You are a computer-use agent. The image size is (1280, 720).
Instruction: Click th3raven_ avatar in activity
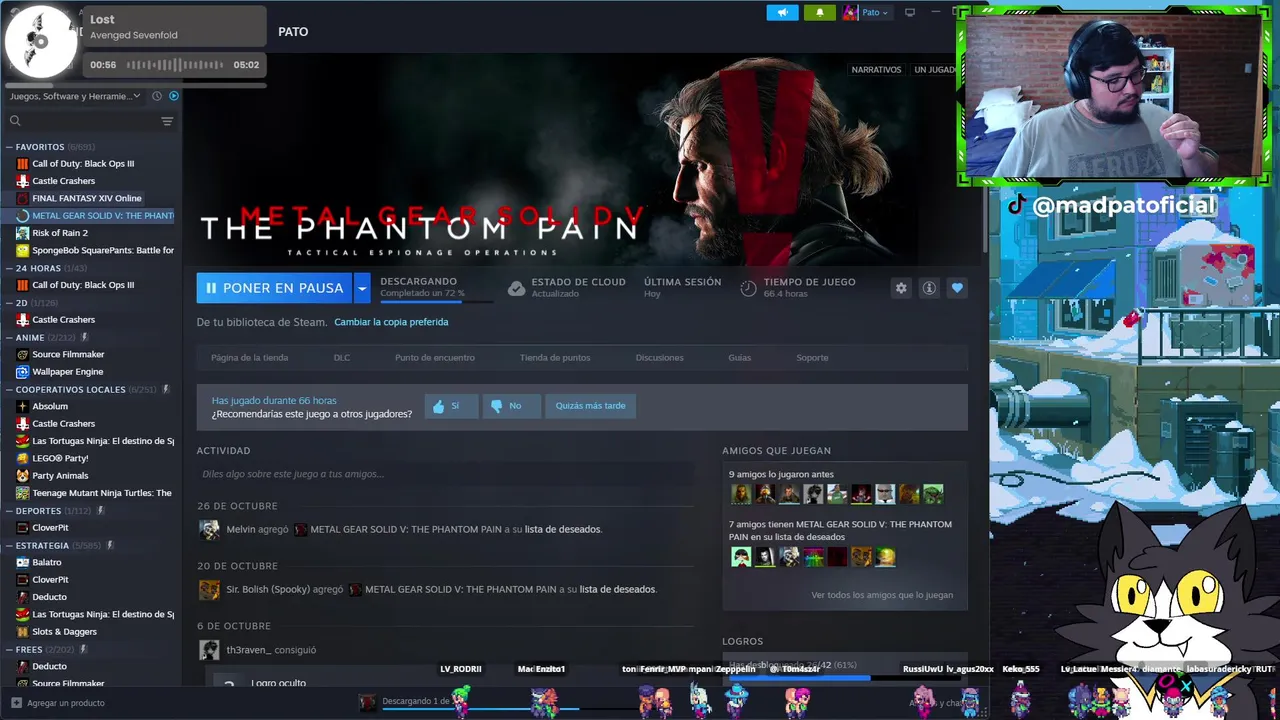pyautogui.click(x=209, y=650)
